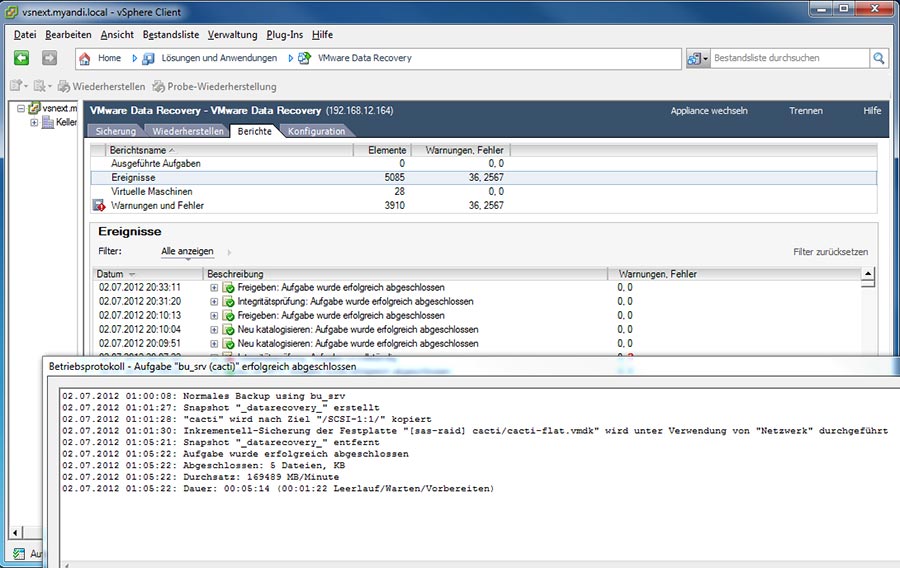The height and width of the screenshot is (568, 900).
Task: Open the Alle anzeigen filter dropdown
Action: tap(187, 252)
